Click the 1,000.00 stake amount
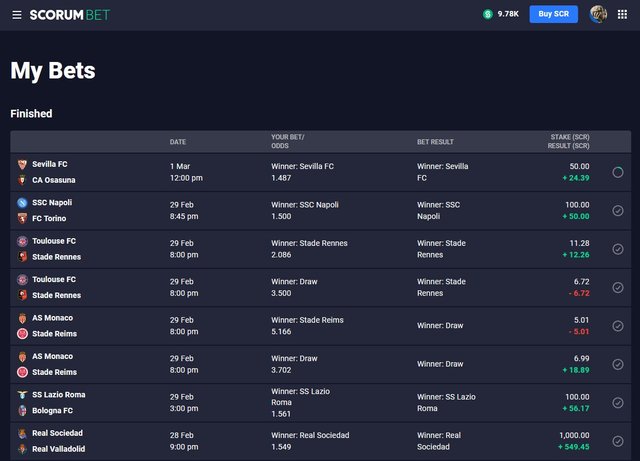Image resolution: width=640 pixels, height=461 pixels. tap(574, 435)
